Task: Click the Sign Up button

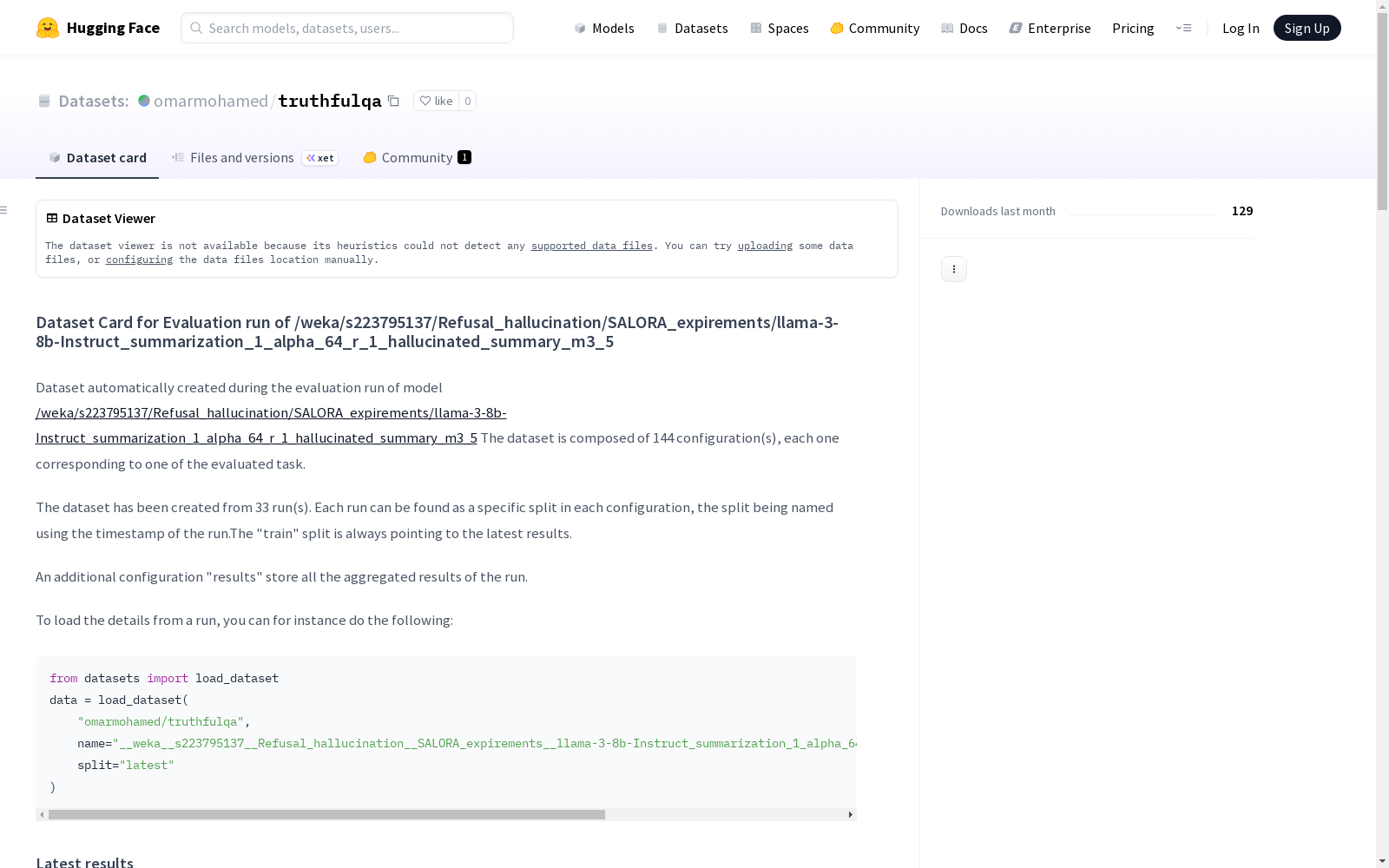Action: 1307,28
